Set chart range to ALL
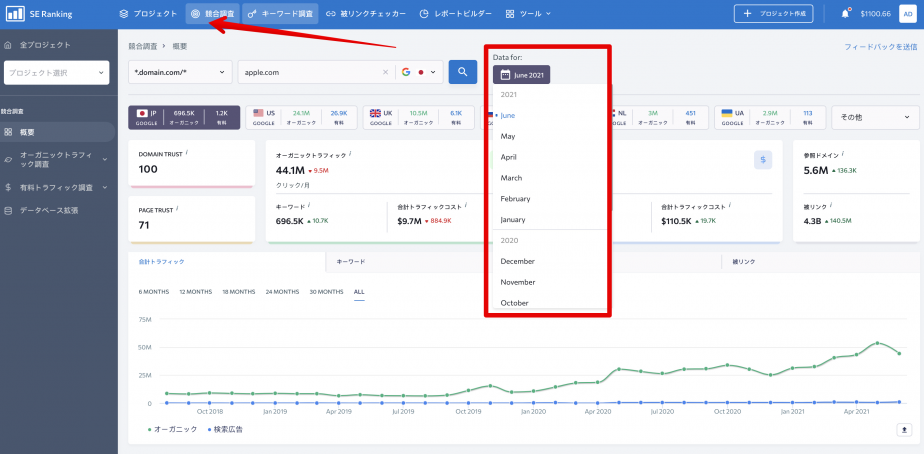The width and height of the screenshot is (924, 454). [359, 292]
